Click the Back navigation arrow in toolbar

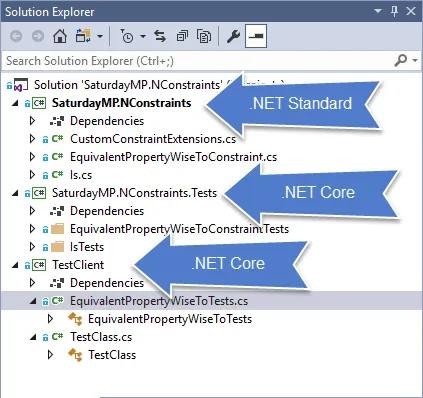pyautogui.click(x=16, y=36)
